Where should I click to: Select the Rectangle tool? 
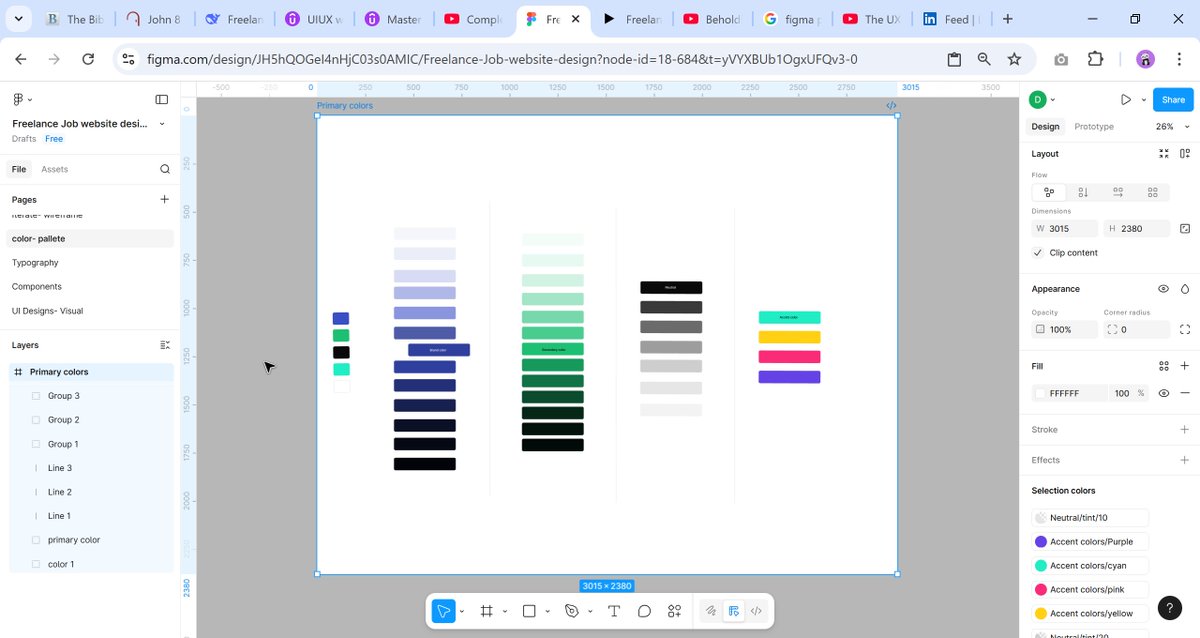click(527, 610)
